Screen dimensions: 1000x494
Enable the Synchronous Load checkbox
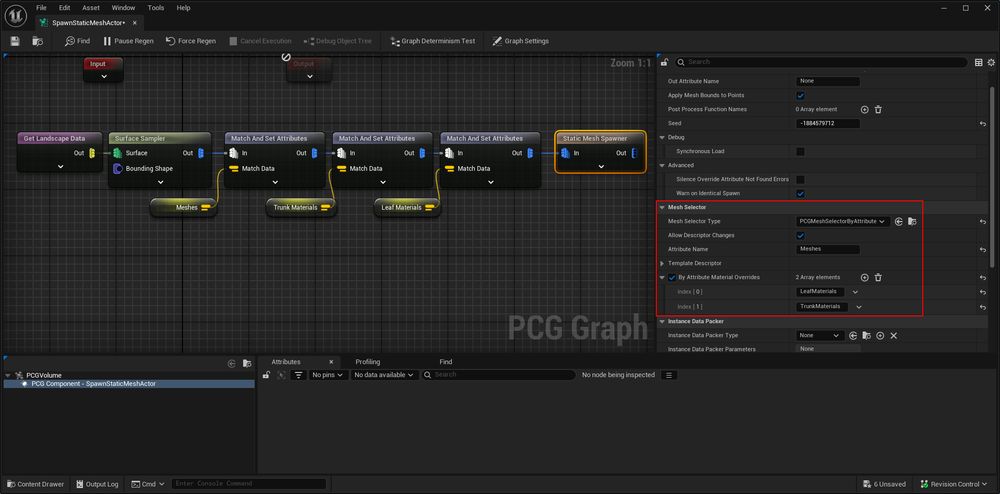800,152
